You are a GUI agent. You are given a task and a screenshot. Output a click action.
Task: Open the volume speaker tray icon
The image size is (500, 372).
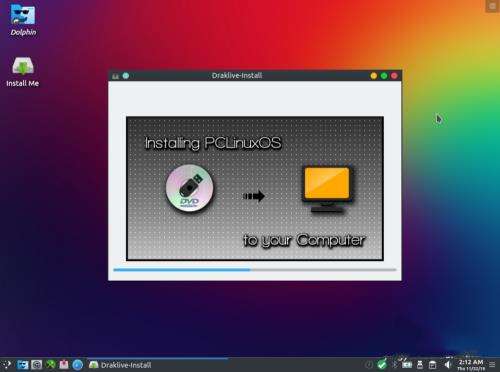pyautogui.click(x=448, y=365)
